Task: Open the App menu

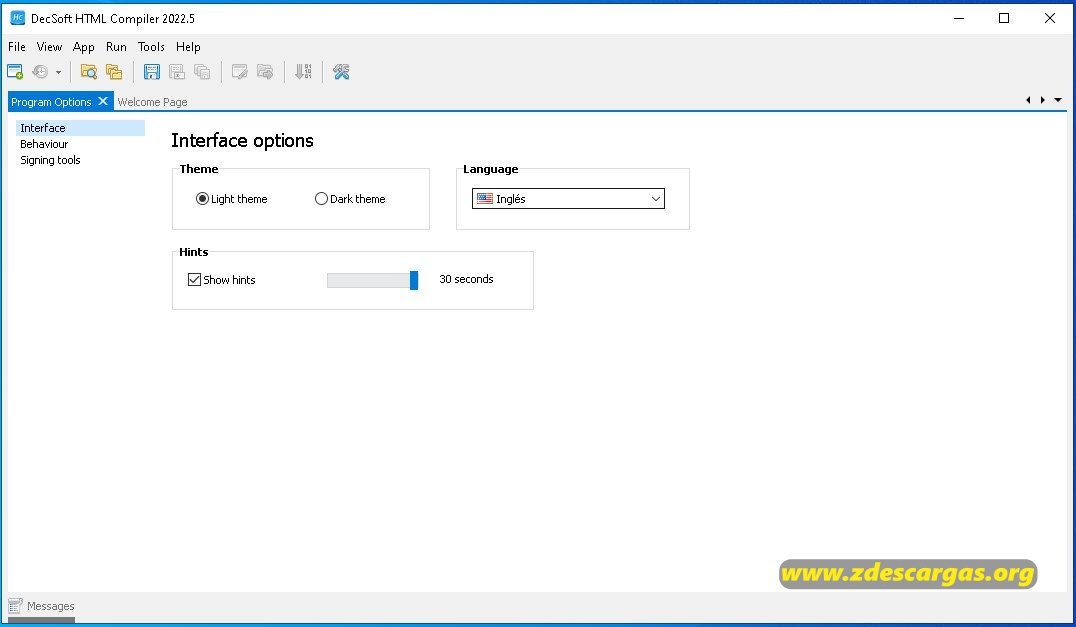Action: point(84,47)
